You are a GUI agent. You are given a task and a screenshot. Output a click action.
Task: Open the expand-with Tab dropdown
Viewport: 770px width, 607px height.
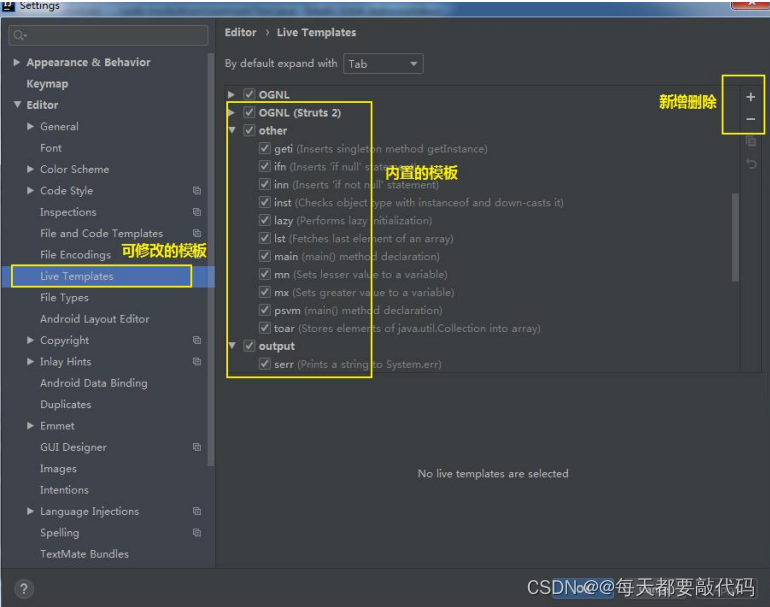click(x=383, y=64)
